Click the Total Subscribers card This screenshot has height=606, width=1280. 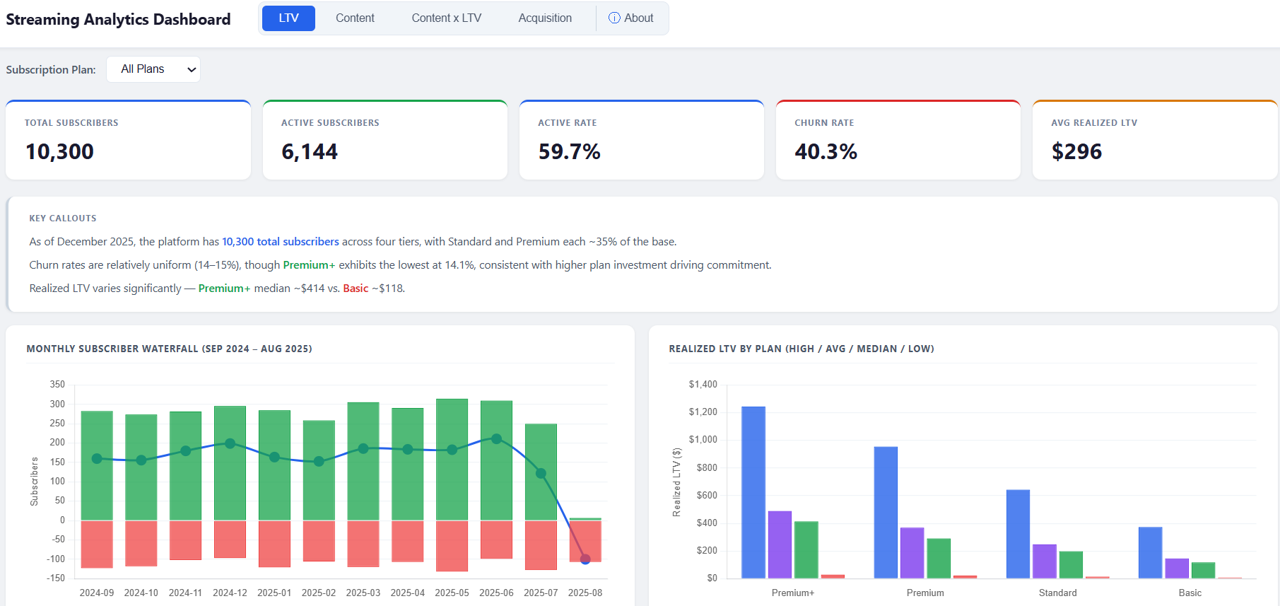click(x=128, y=140)
